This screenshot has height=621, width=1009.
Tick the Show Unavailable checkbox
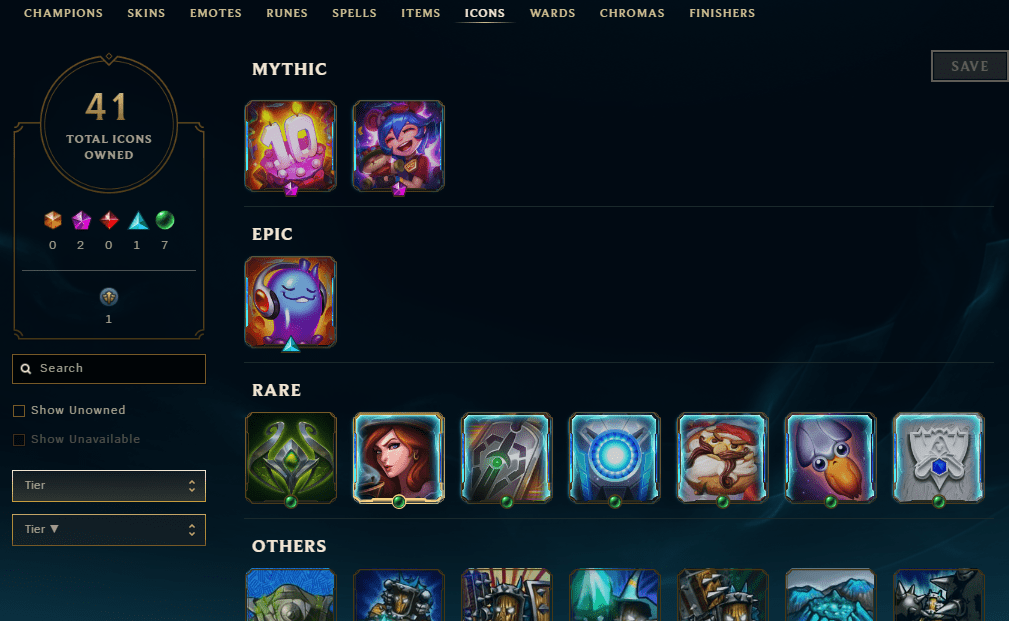click(19, 440)
